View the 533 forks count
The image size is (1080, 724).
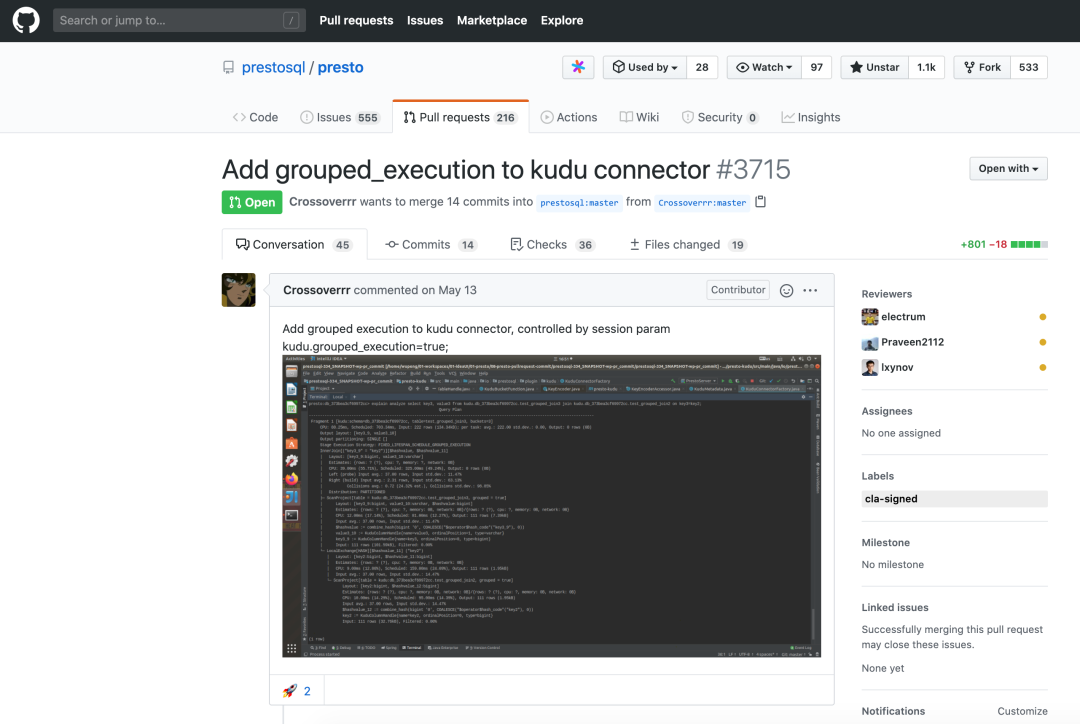point(1028,67)
